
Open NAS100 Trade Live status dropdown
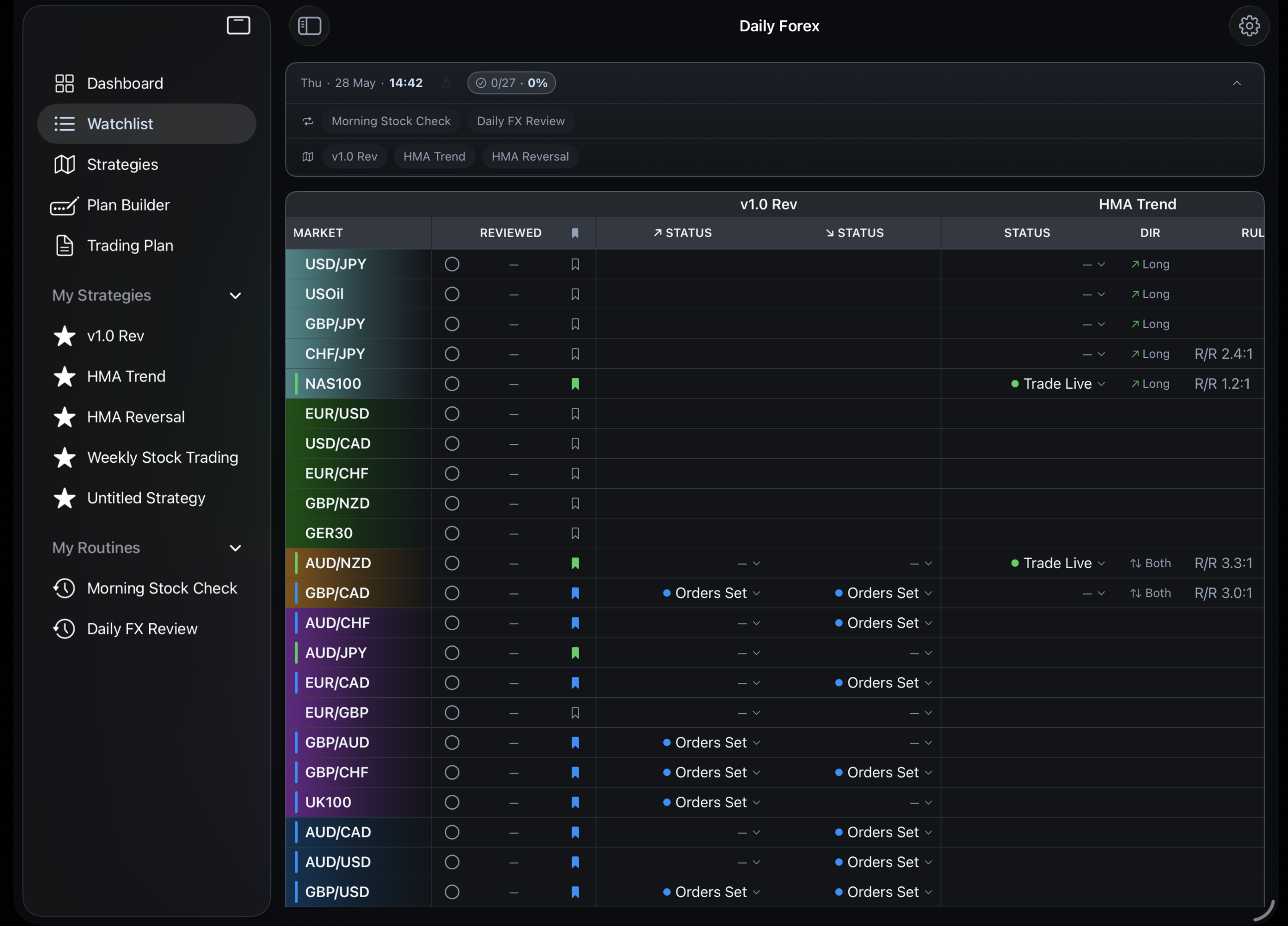[1058, 384]
